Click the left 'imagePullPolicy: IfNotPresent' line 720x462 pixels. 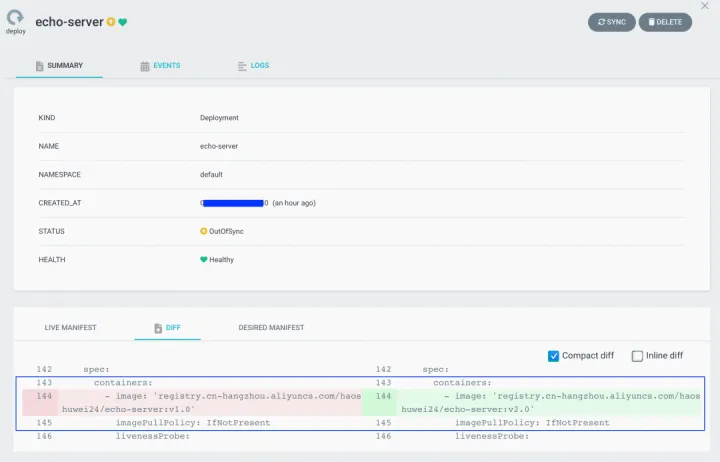pyautogui.click(x=193, y=423)
